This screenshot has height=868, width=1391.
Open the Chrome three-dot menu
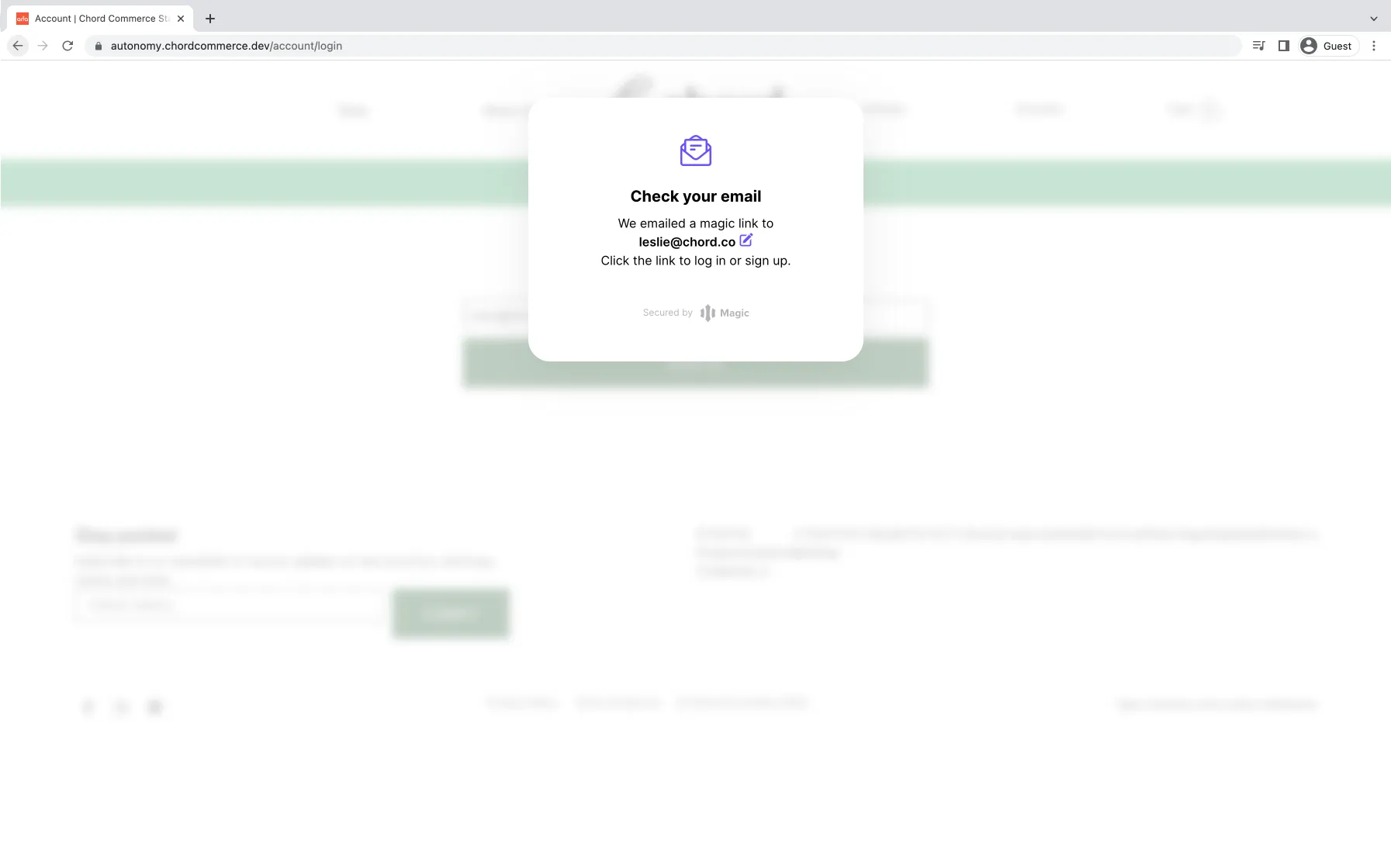[x=1374, y=46]
